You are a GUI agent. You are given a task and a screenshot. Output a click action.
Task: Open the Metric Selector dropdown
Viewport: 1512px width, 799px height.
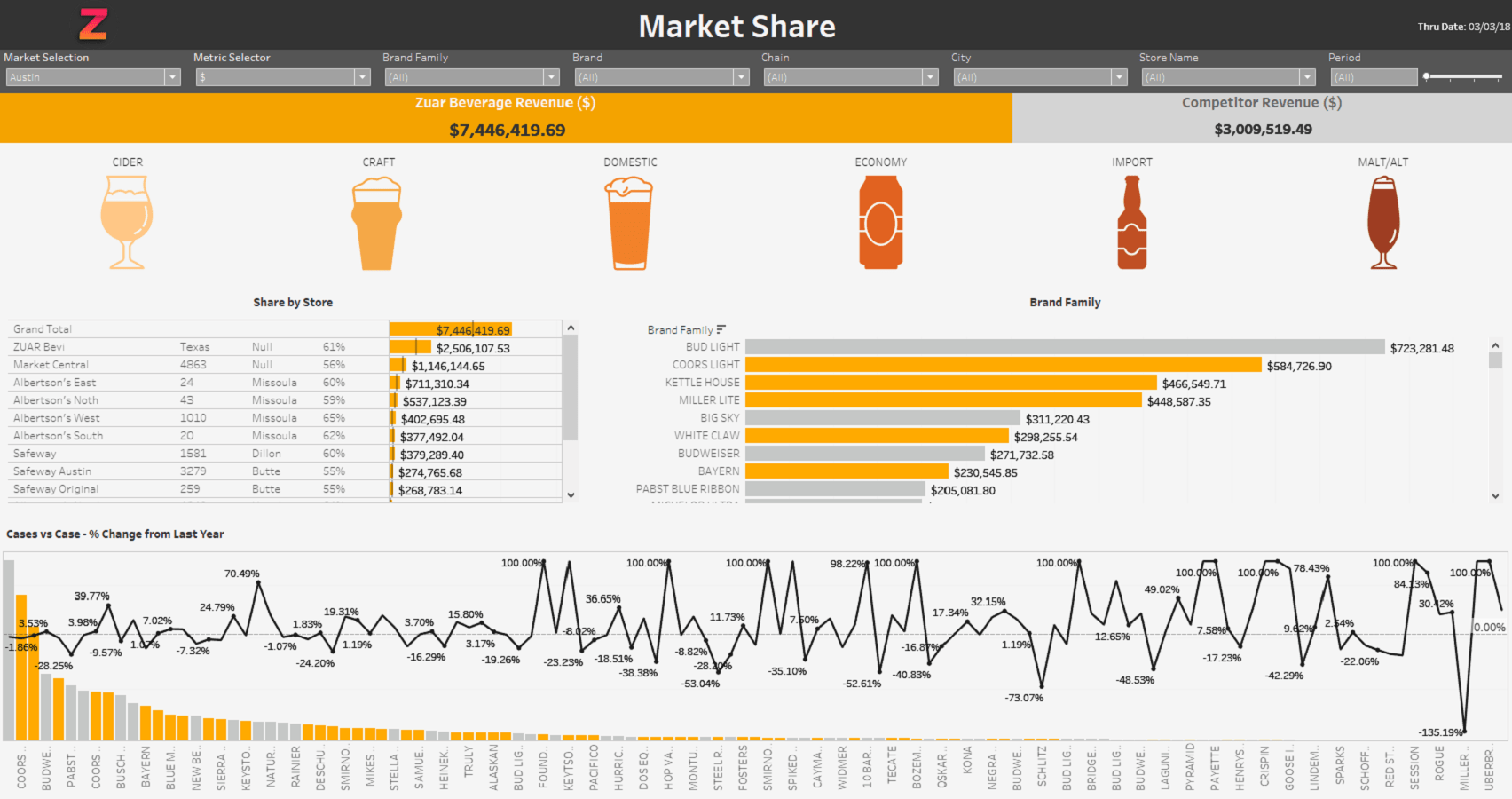282,77
